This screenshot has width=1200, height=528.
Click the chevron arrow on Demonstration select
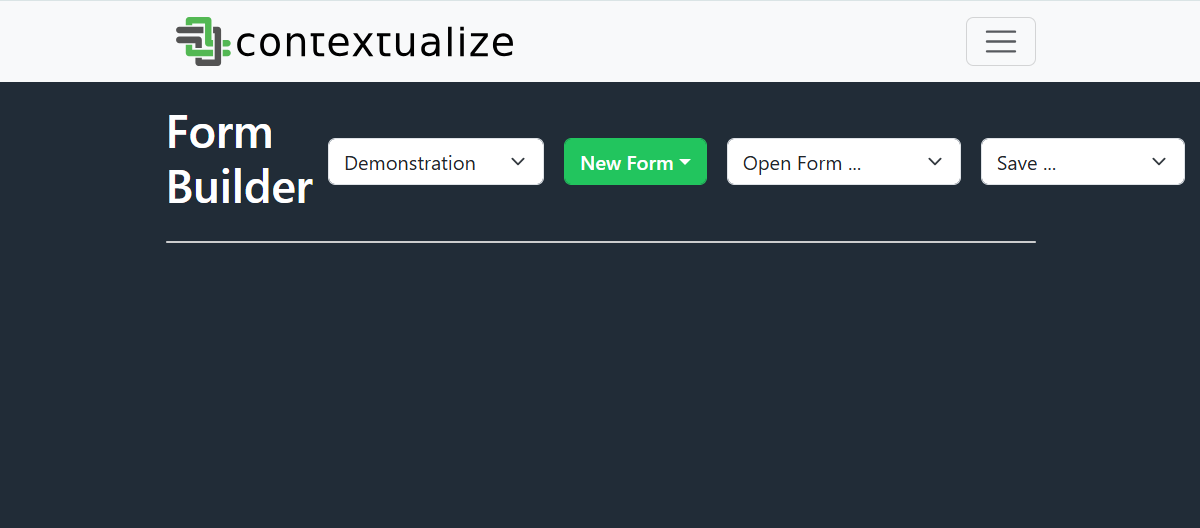[x=518, y=162]
